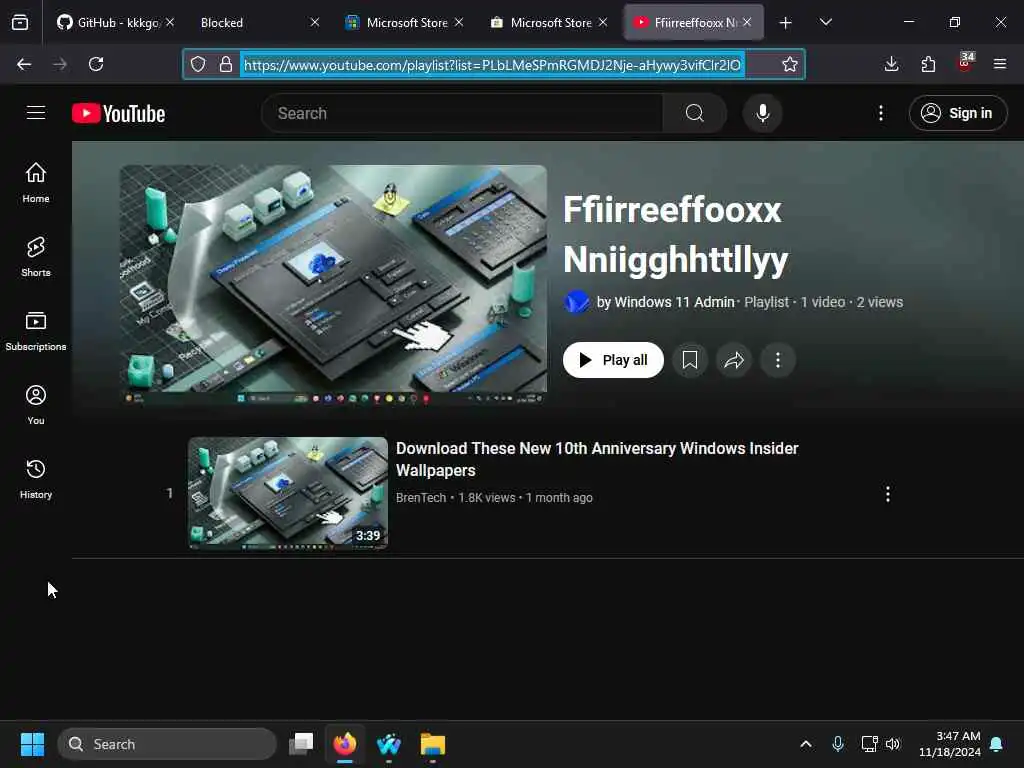Open BrenTech channel link

tap(421, 498)
